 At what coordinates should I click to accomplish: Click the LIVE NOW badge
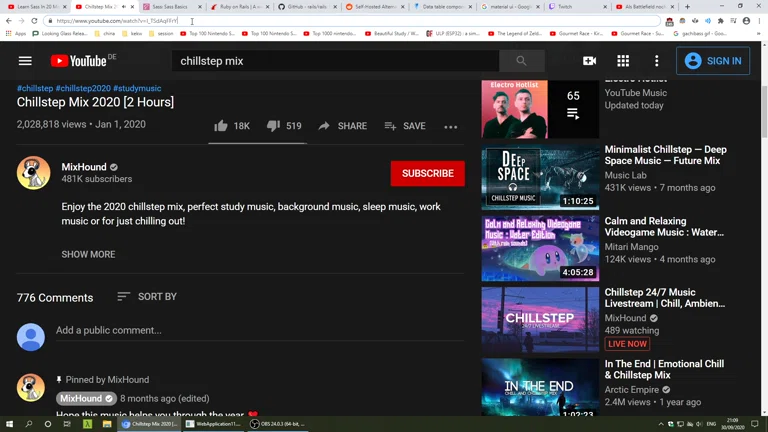(x=627, y=344)
